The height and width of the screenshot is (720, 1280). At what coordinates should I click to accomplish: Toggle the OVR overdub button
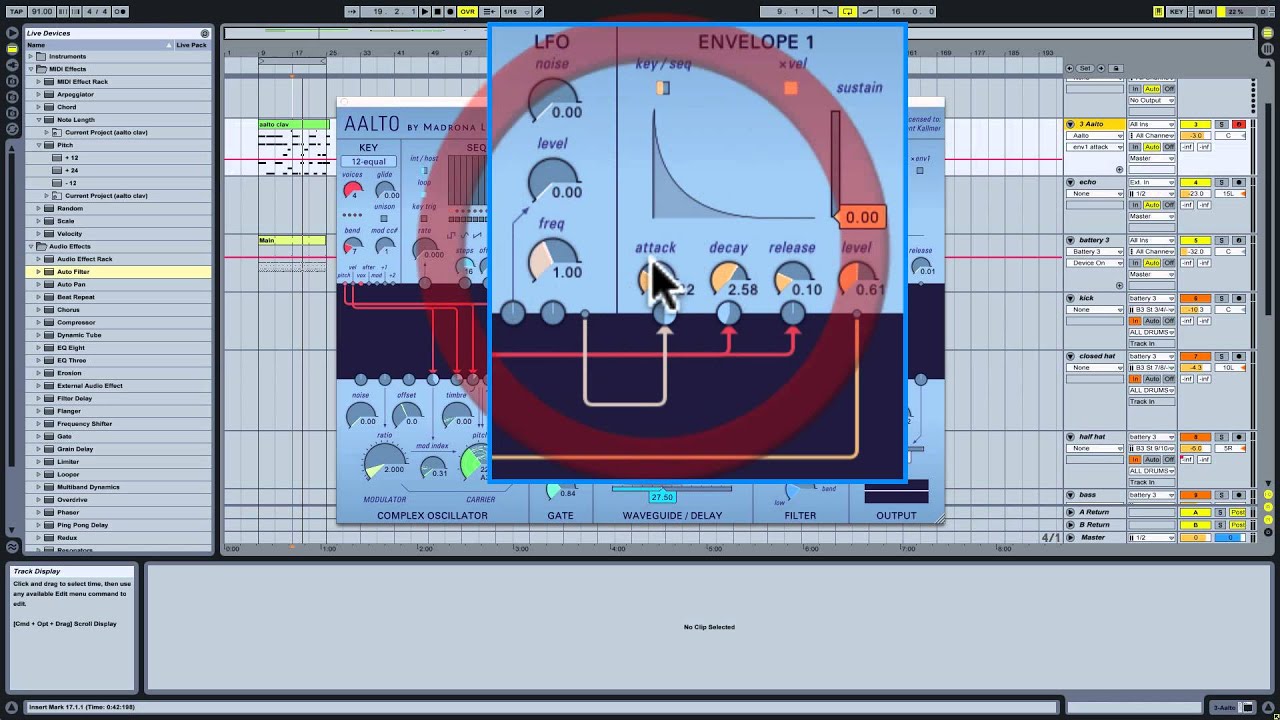coord(467,11)
